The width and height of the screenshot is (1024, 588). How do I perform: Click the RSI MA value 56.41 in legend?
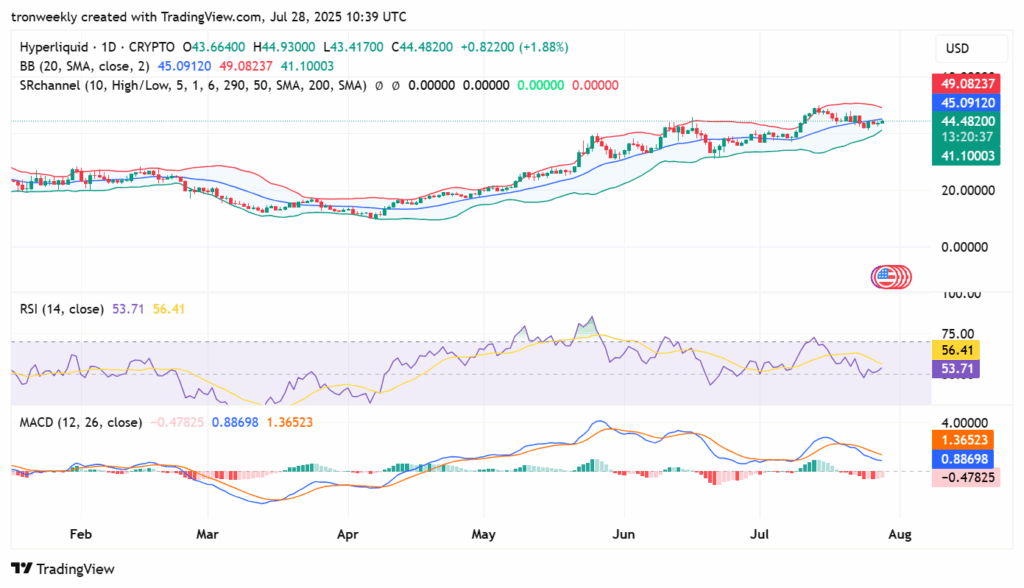[168, 309]
